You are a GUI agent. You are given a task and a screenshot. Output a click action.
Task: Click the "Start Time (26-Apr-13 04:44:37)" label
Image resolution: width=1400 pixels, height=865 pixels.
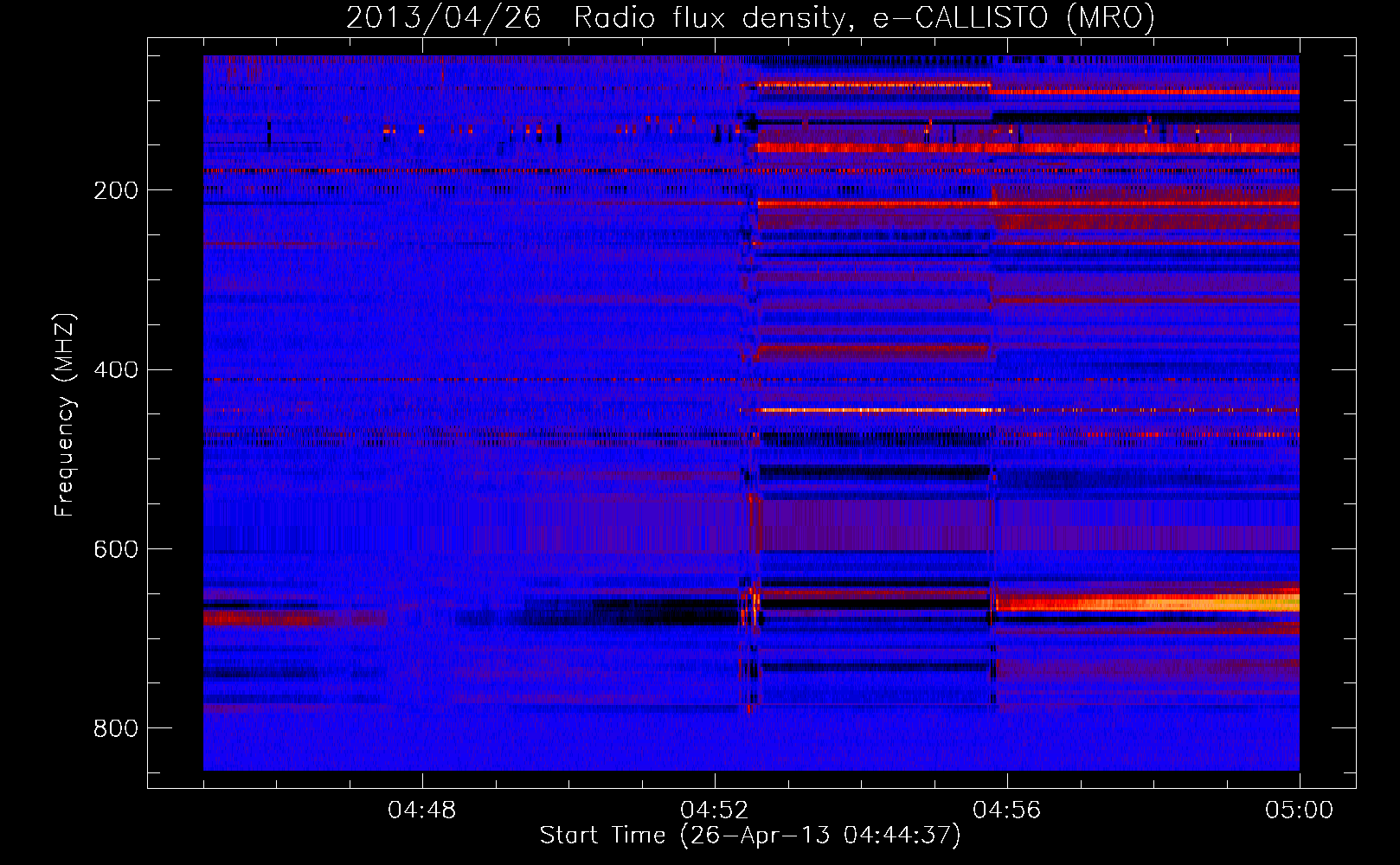click(x=750, y=836)
